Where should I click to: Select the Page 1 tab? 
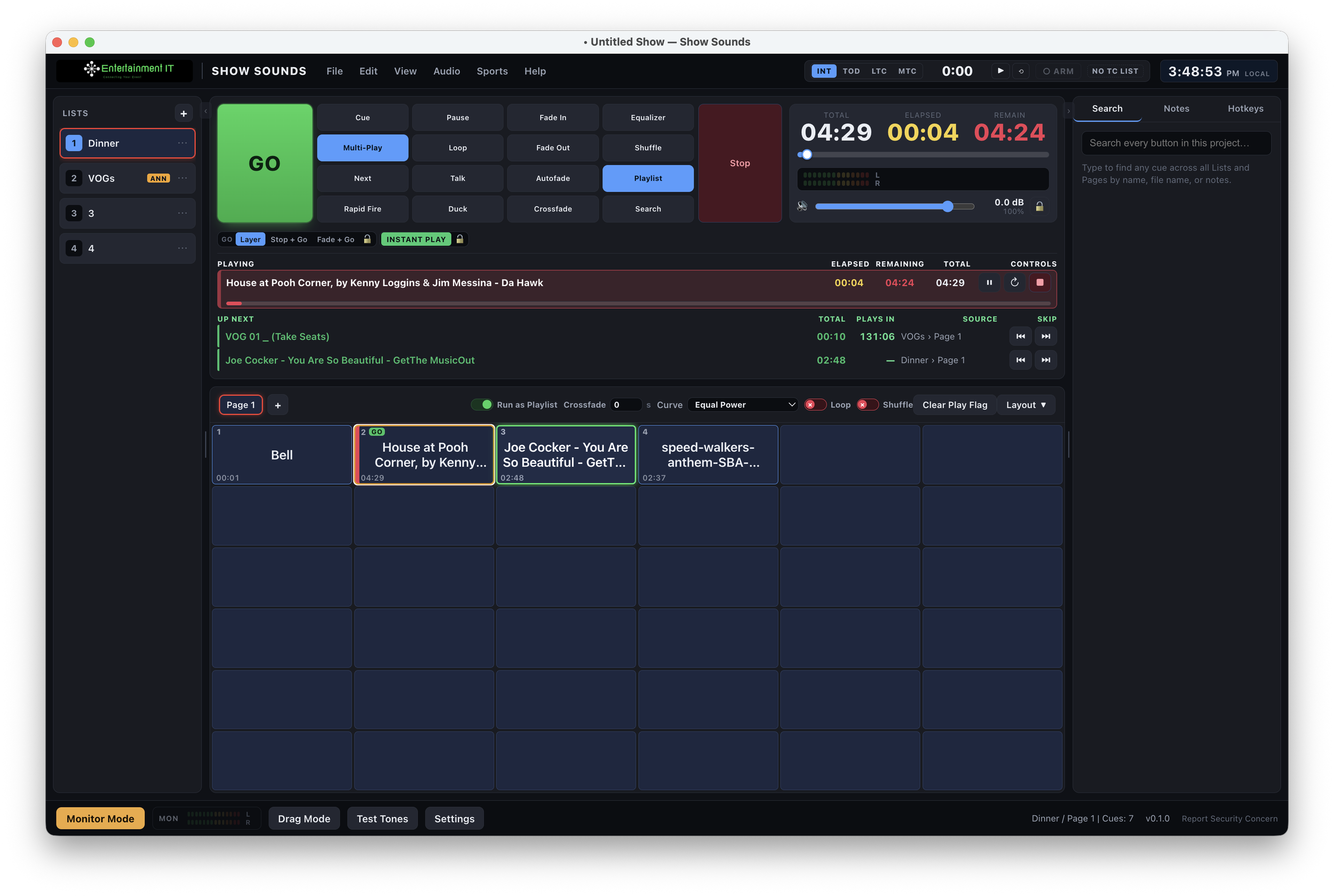(x=241, y=405)
